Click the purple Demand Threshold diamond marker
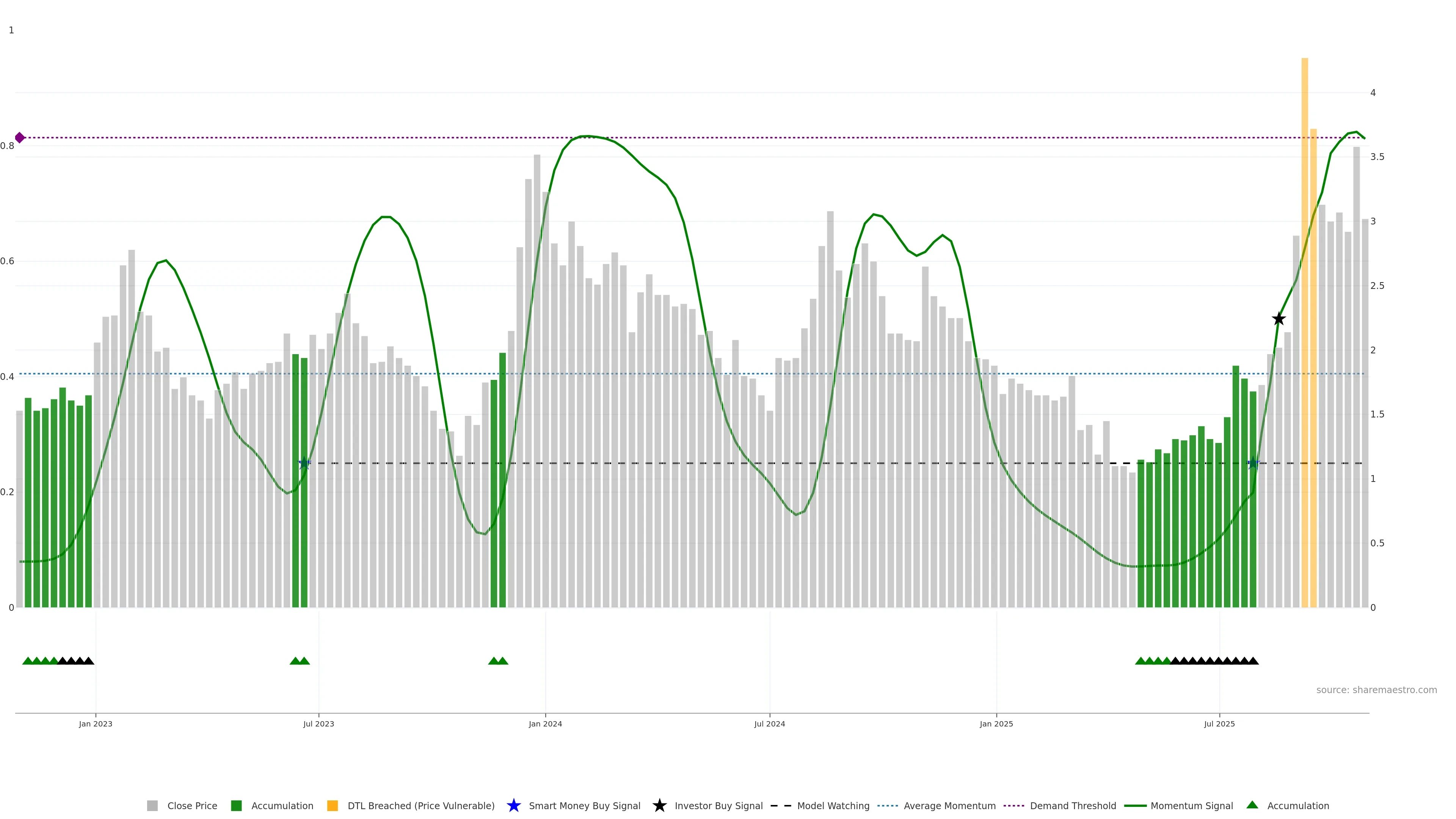Screen dimensions: 1456x819 coord(20,137)
